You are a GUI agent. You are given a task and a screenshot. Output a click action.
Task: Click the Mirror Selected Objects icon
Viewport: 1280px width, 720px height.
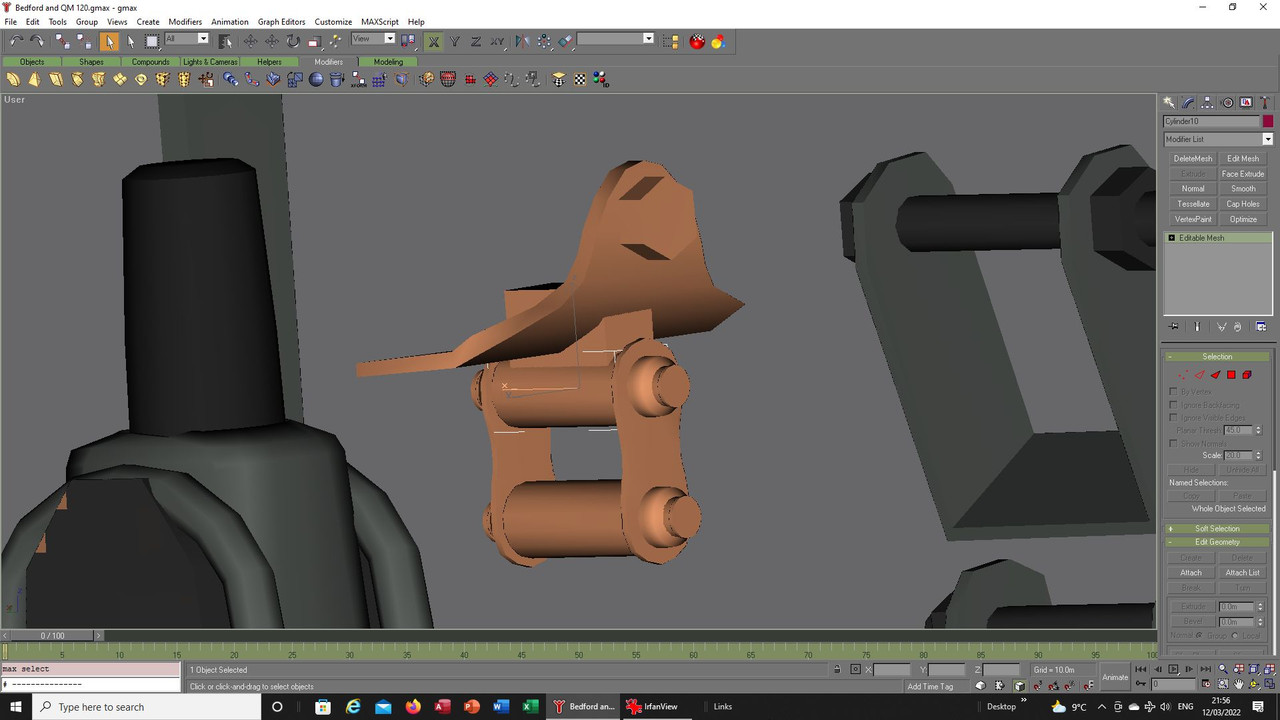522,41
